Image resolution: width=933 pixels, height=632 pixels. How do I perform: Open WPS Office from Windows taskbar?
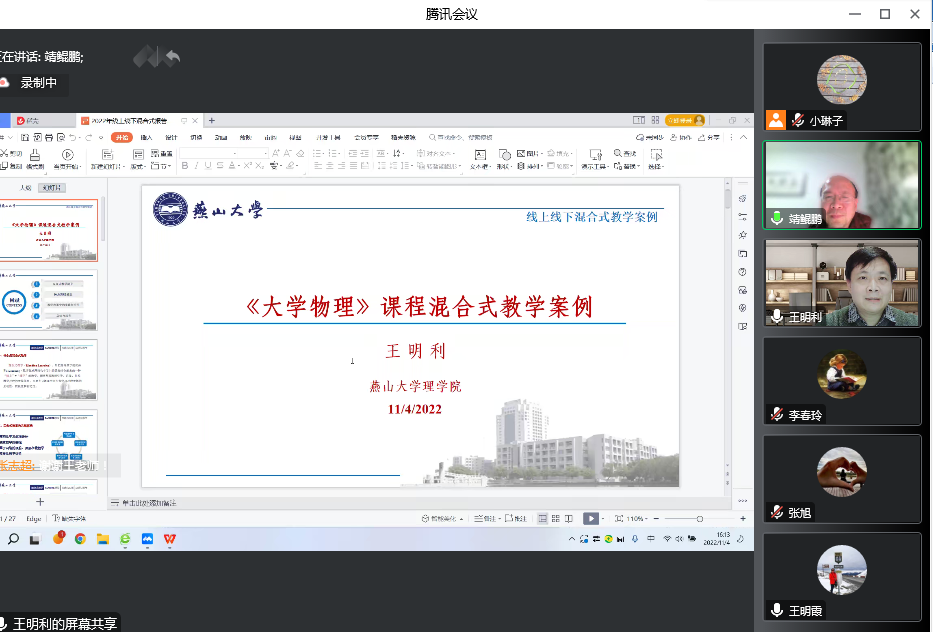[170, 538]
